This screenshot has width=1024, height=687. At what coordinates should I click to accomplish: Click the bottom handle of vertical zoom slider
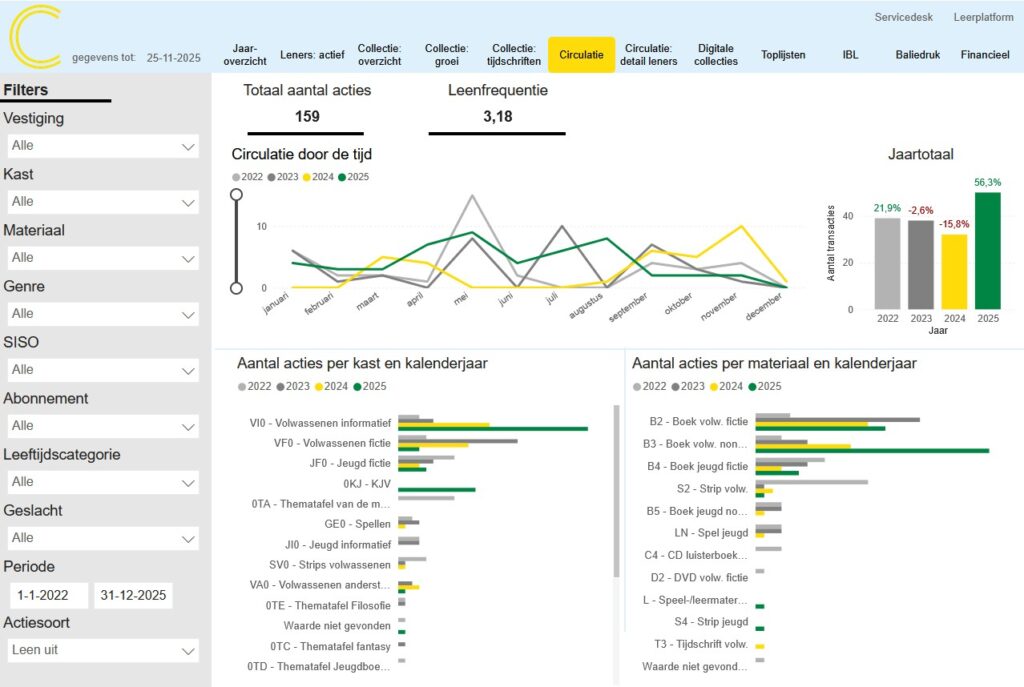[x=236, y=288]
